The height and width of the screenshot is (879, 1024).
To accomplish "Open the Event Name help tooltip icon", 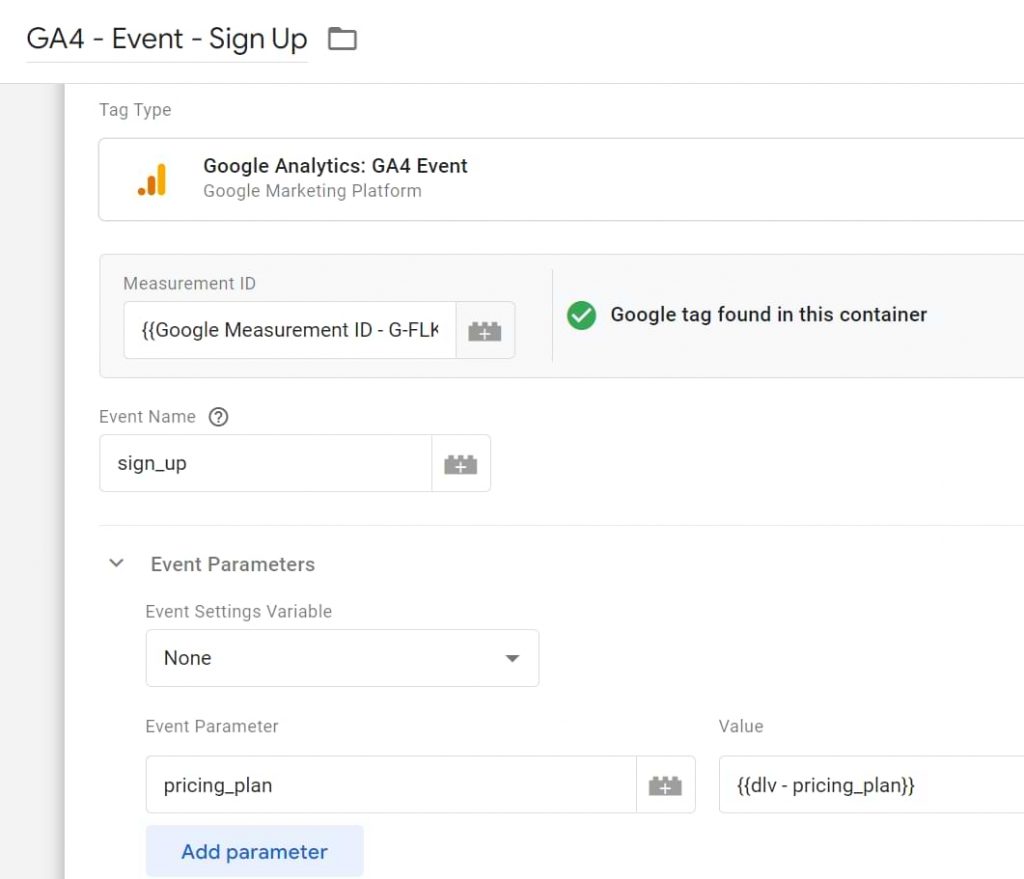I will pyautogui.click(x=218, y=417).
